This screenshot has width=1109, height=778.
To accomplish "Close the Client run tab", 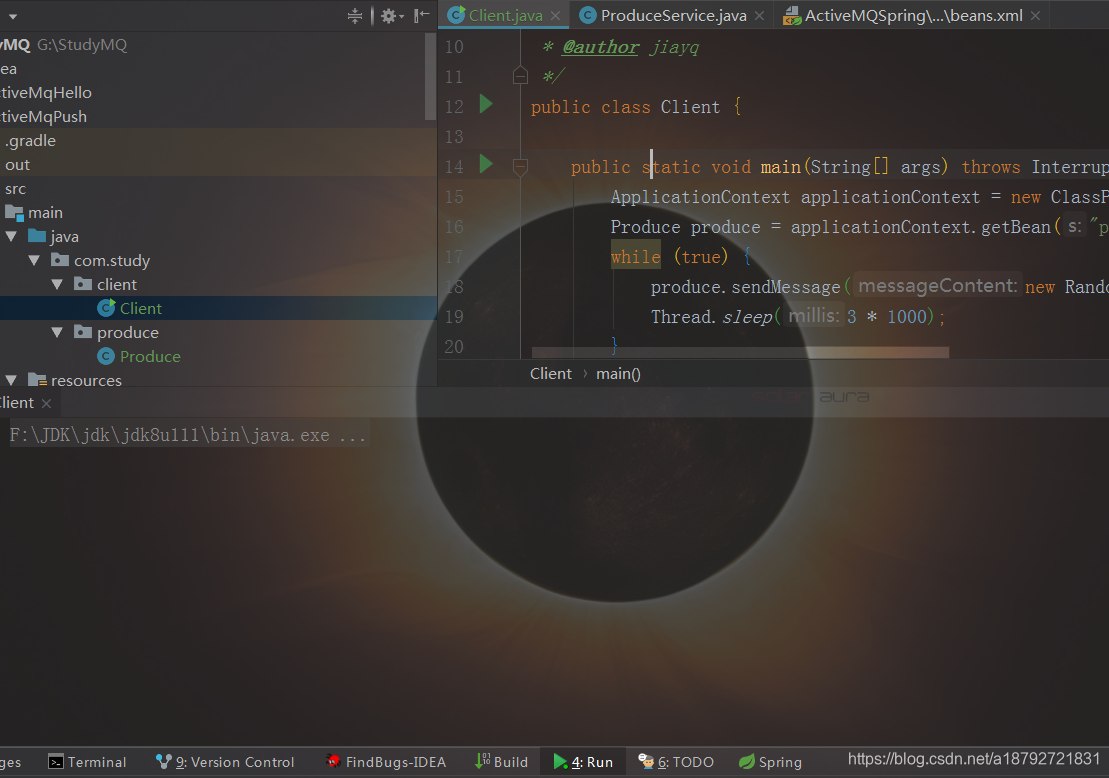I will (47, 403).
